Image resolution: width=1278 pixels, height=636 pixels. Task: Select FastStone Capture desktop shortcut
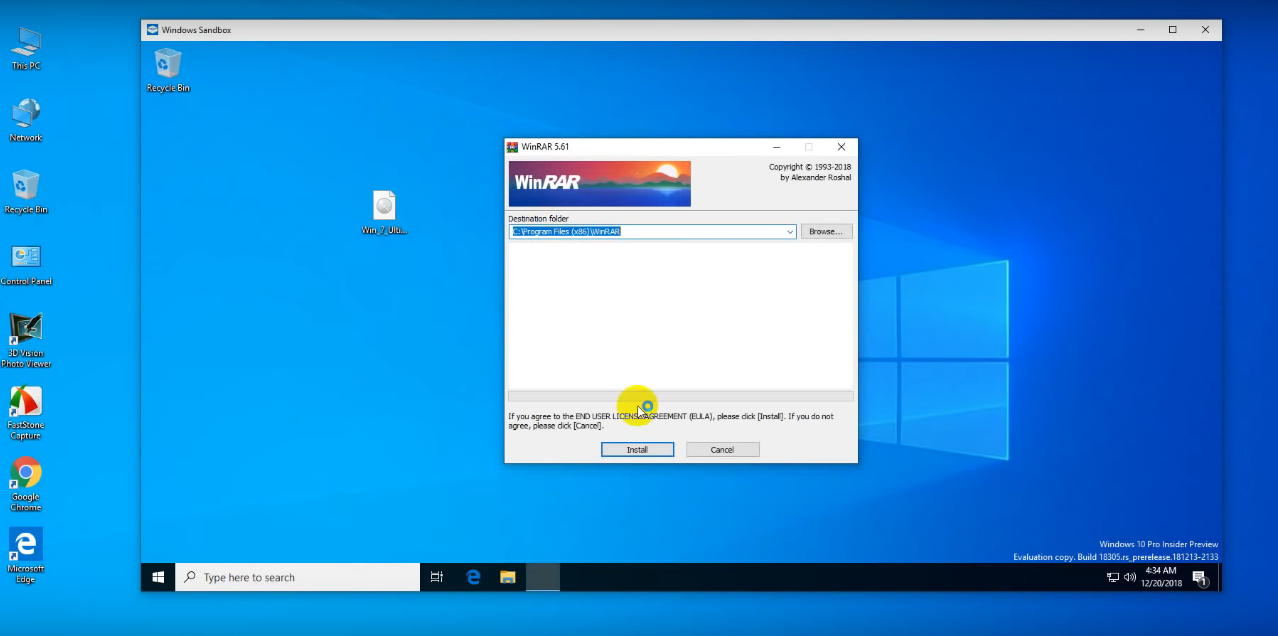tap(26, 412)
